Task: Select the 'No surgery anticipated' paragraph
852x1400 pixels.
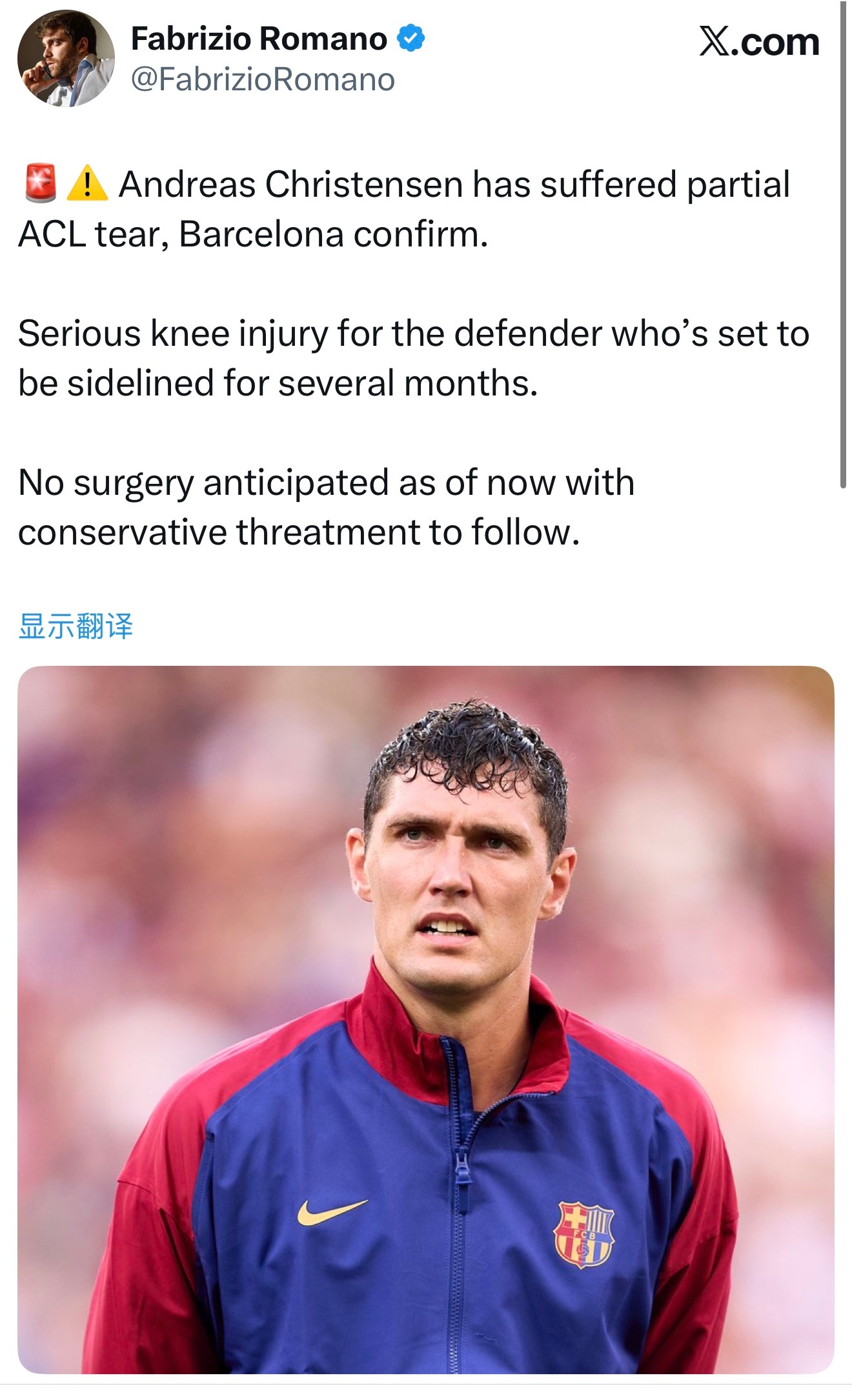Action: point(327,508)
